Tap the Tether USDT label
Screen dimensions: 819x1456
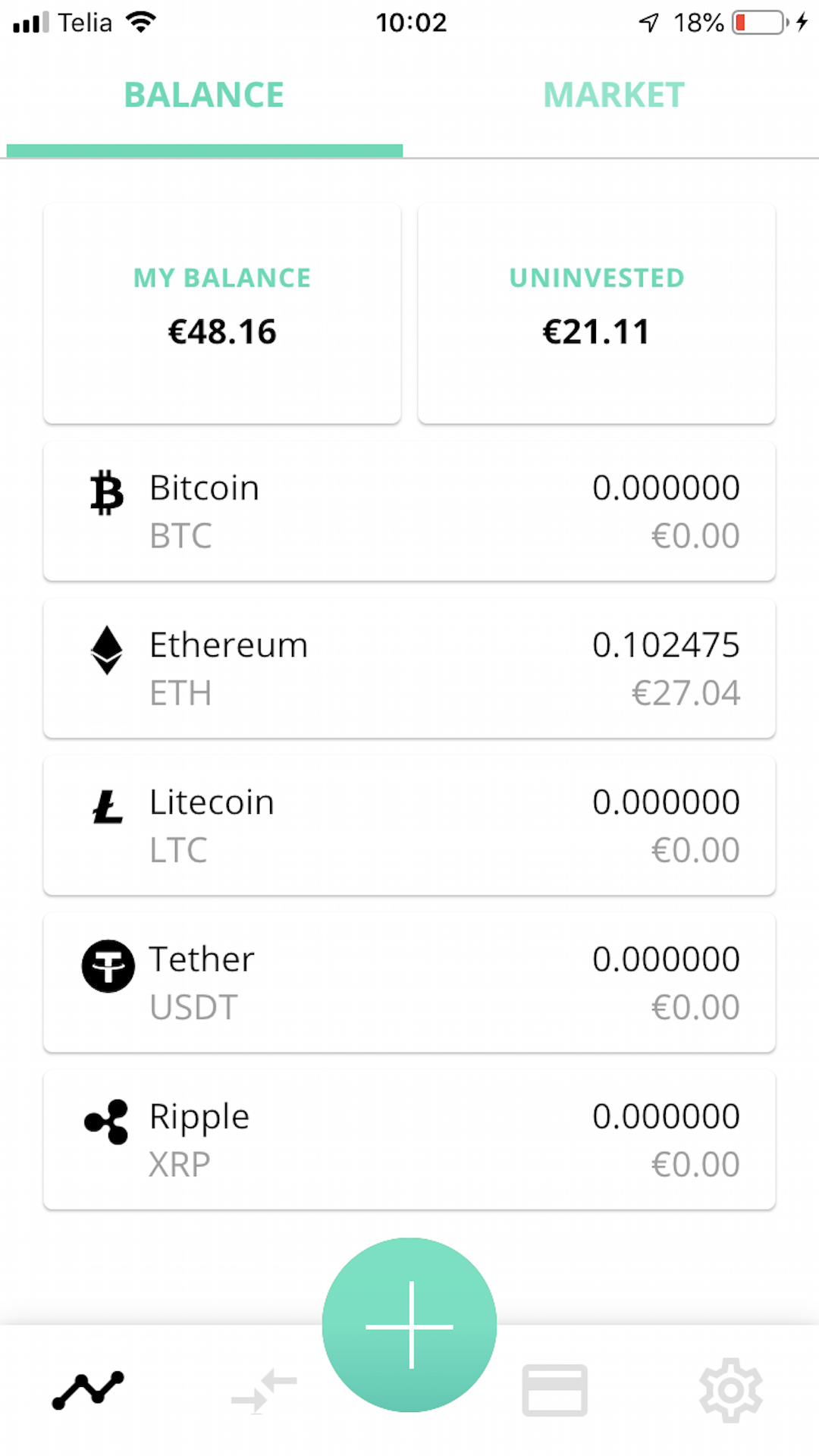[193, 1007]
